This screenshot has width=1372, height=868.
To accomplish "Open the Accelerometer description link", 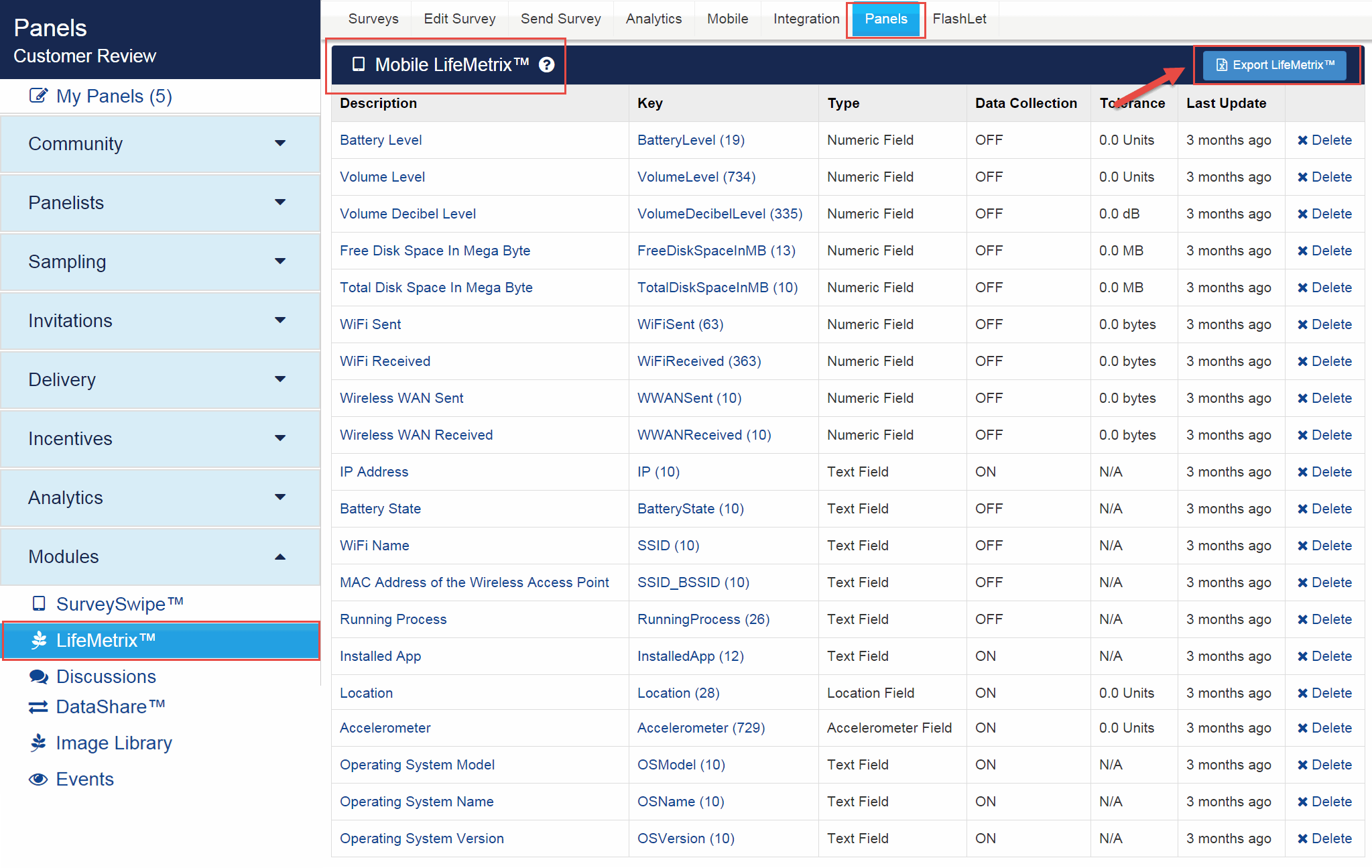I will tap(385, 728).
